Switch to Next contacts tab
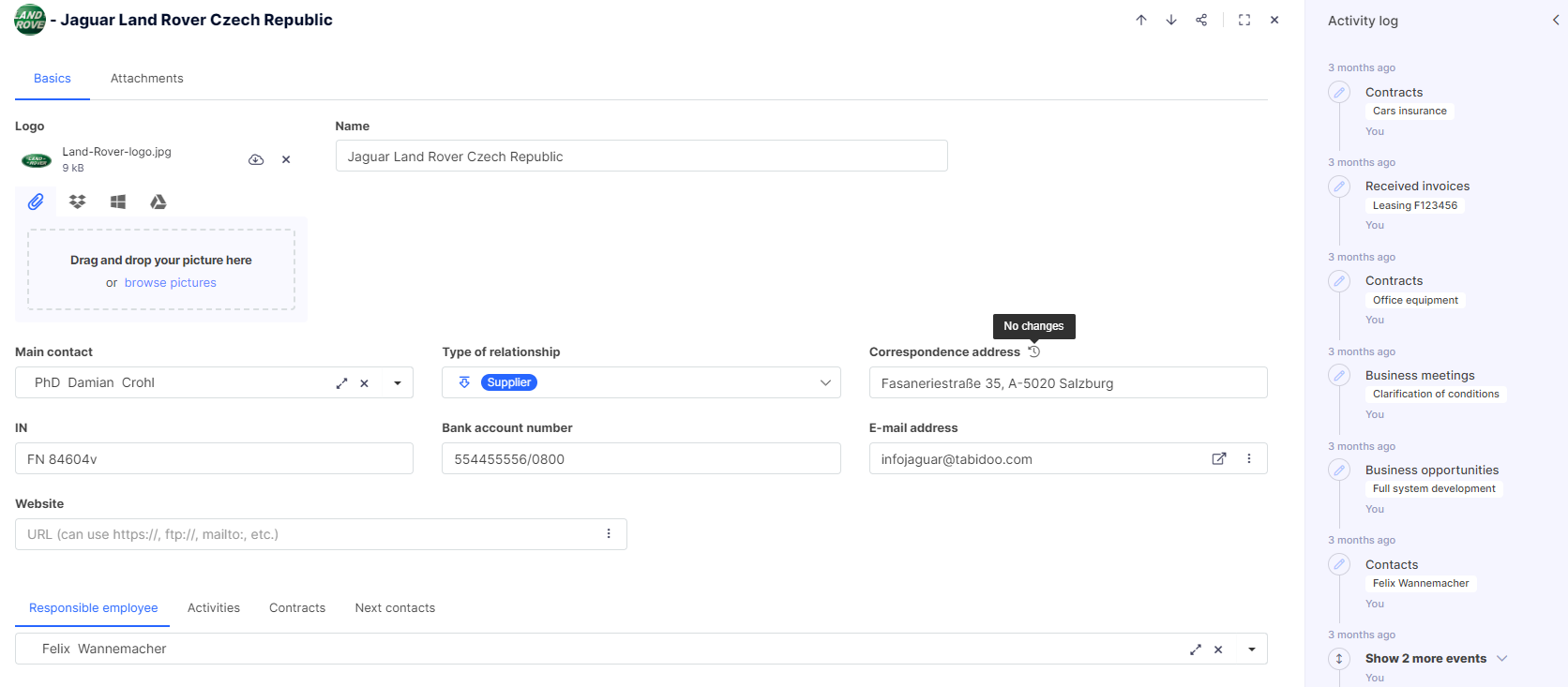1568x687 pixels. coord(395,608)
